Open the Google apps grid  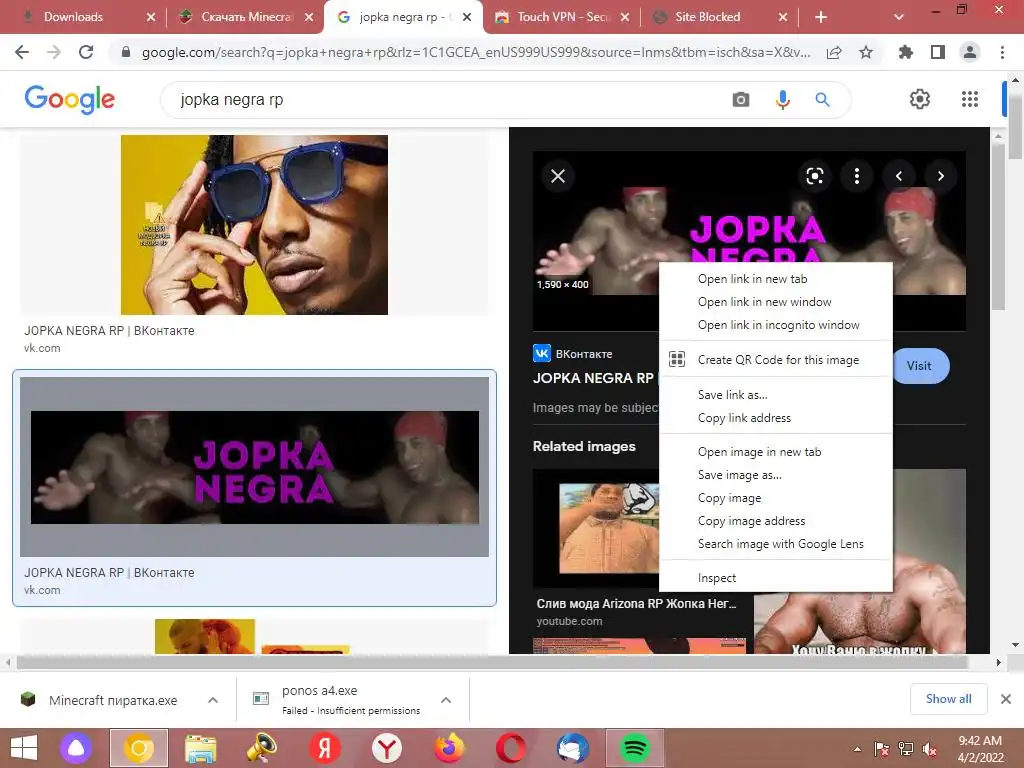click(x=970, y=99)
